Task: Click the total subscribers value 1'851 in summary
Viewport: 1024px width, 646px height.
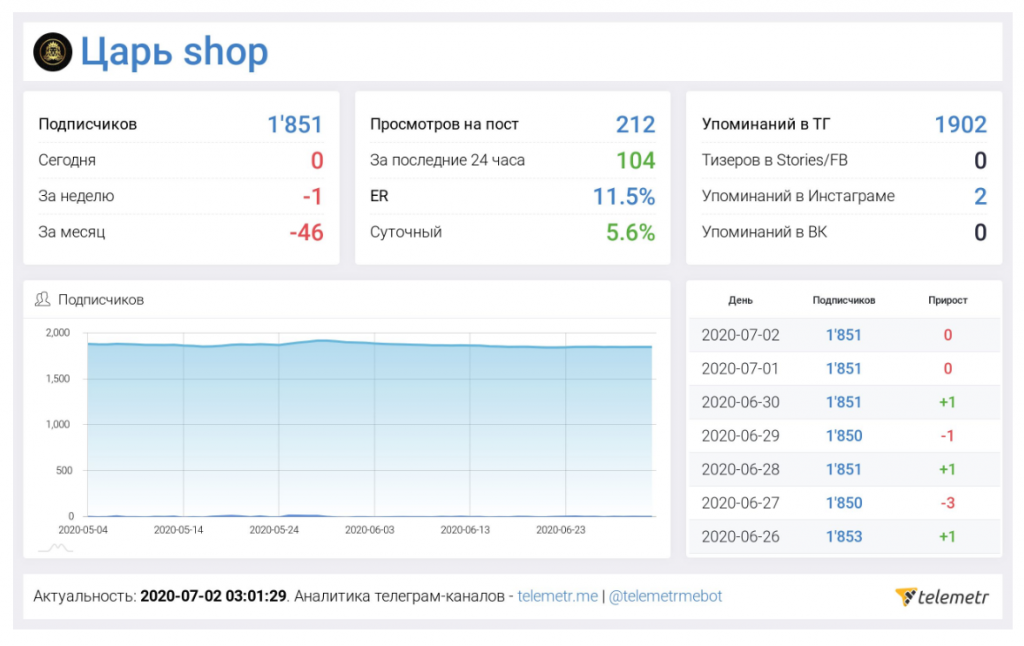Action: point(295,125)
